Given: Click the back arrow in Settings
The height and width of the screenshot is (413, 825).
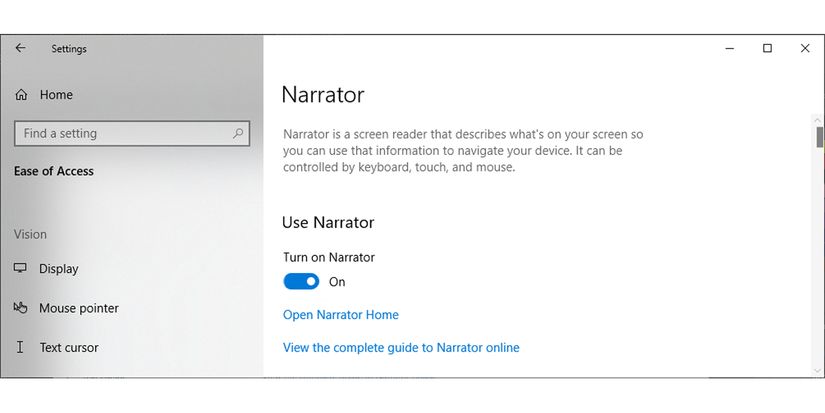Looking at the screenshot, I should point(21,48).
